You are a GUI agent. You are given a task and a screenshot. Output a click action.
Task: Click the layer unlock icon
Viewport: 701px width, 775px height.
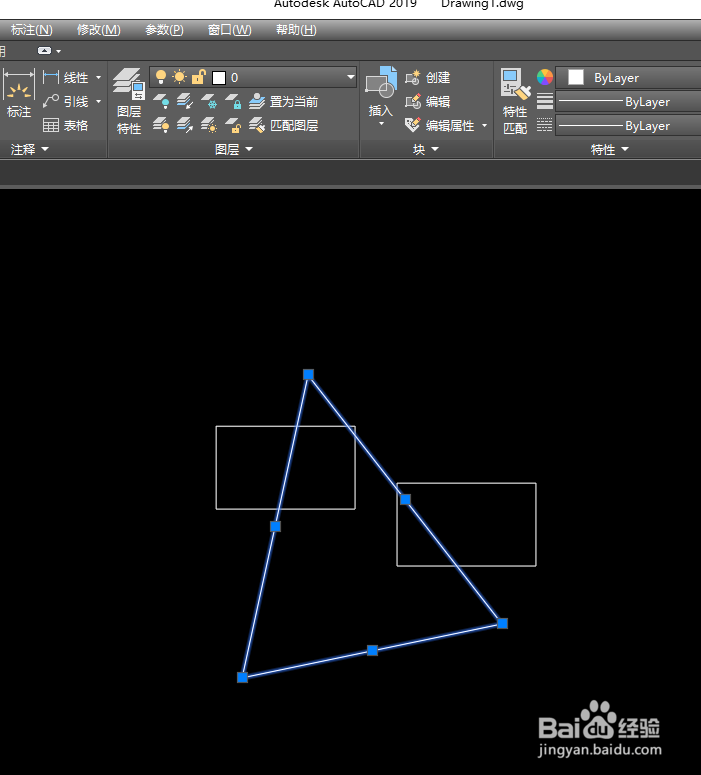click(233, 126)
